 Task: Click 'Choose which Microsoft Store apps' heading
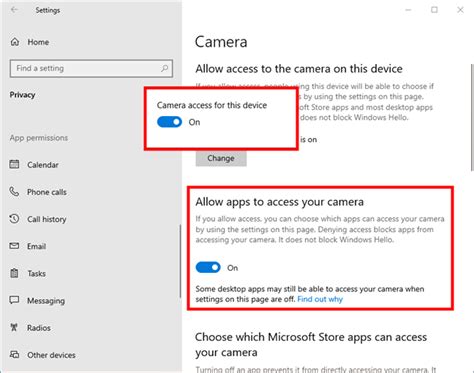pyautogui.click(x=311, y=345)
